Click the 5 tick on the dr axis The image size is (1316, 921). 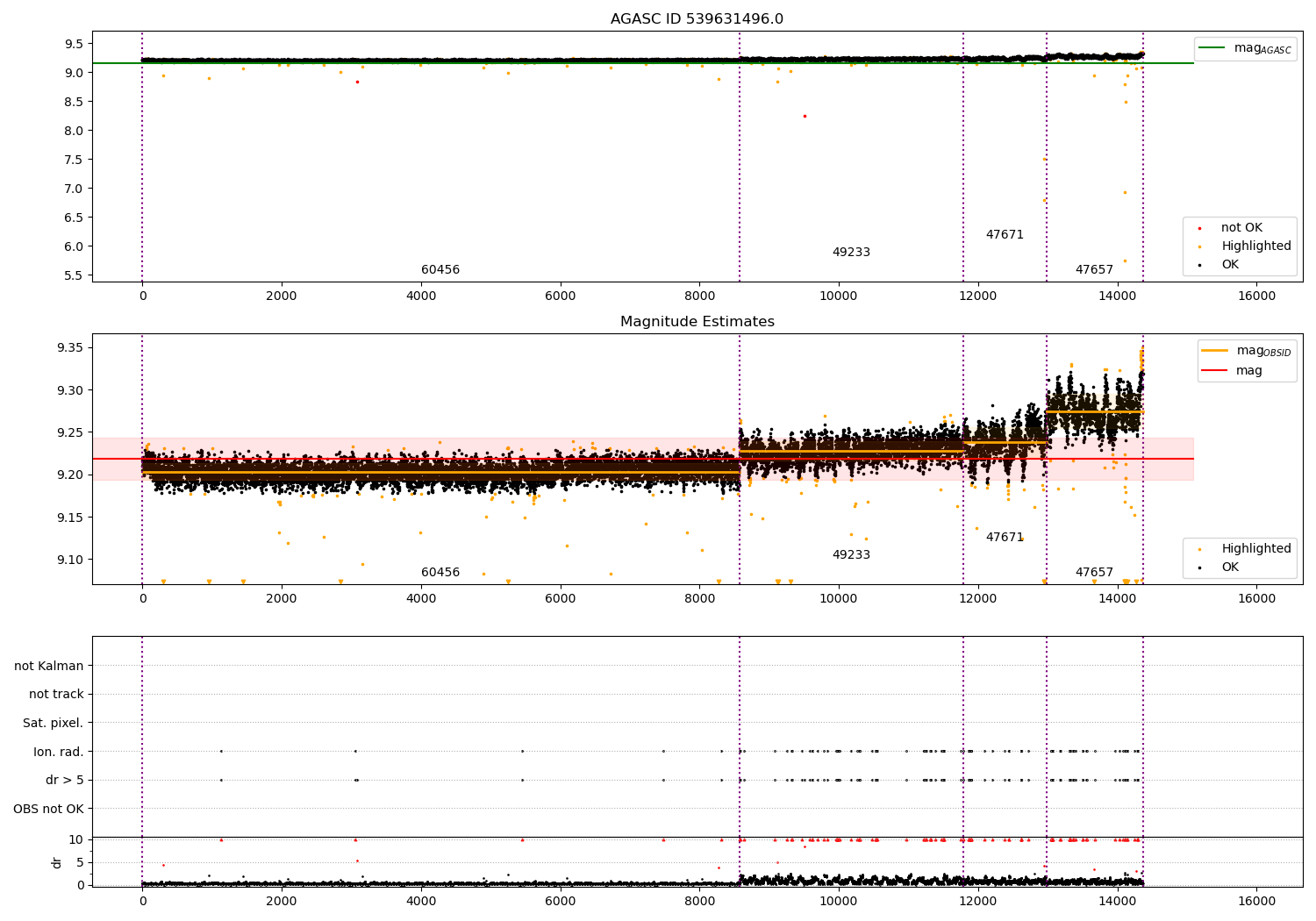click(x=81, y=862)
